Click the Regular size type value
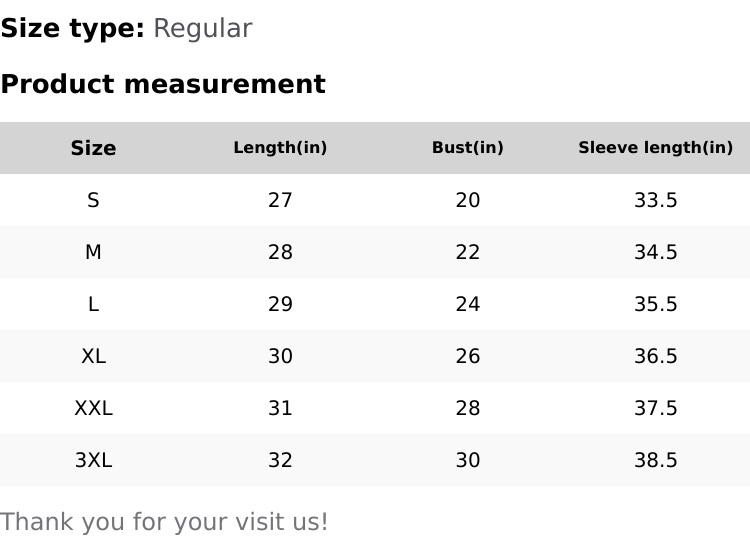This screenshot has height=558, width=750. pyautogui.click(x=202, y=28)
